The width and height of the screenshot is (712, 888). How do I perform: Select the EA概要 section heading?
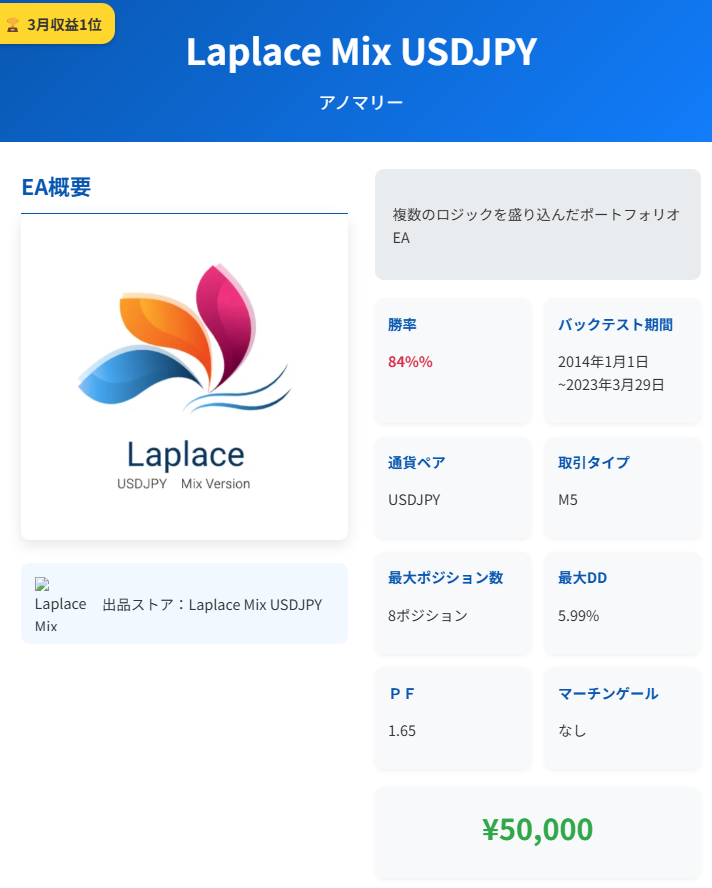pos(56,187)
